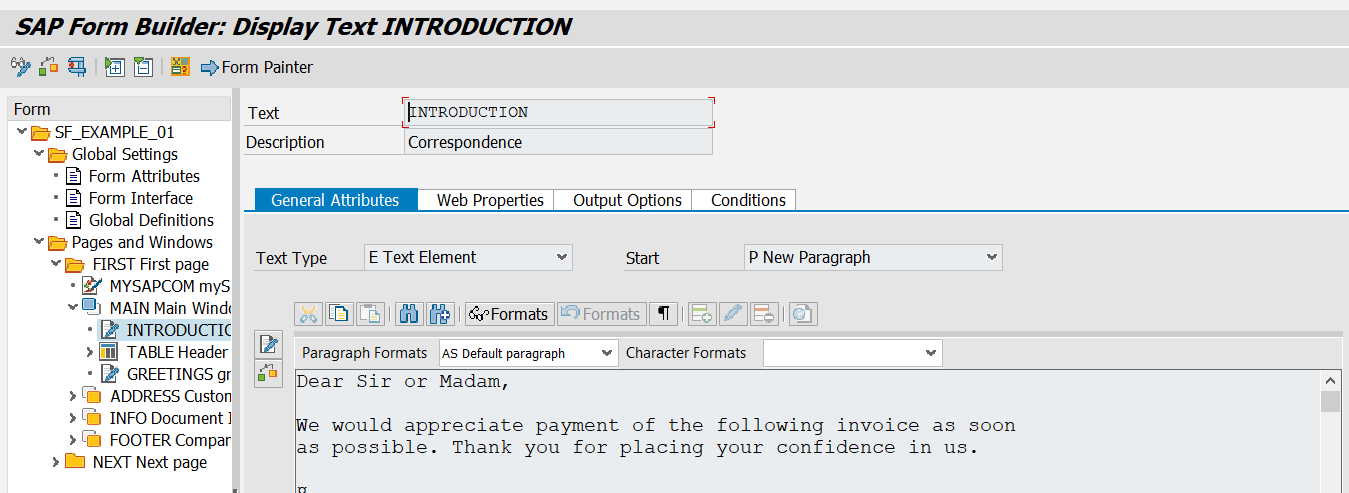Select Form Interface in the tree
The width and height of the screenshot is (1349, 493).
tap(141, 198)
